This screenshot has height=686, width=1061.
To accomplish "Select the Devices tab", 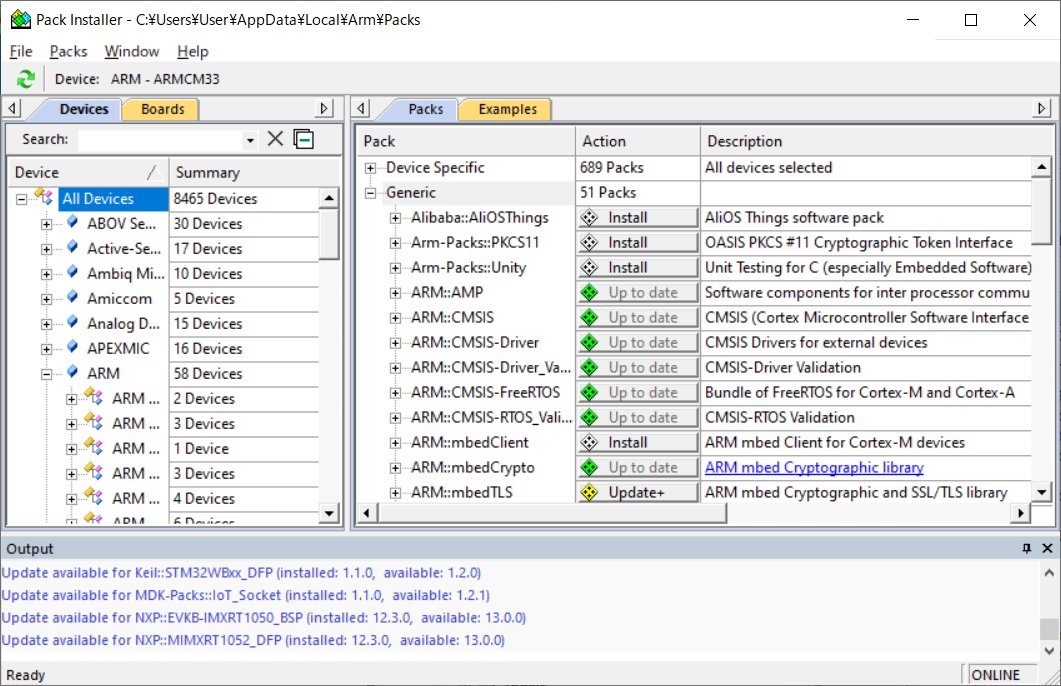I will [84, 109].
